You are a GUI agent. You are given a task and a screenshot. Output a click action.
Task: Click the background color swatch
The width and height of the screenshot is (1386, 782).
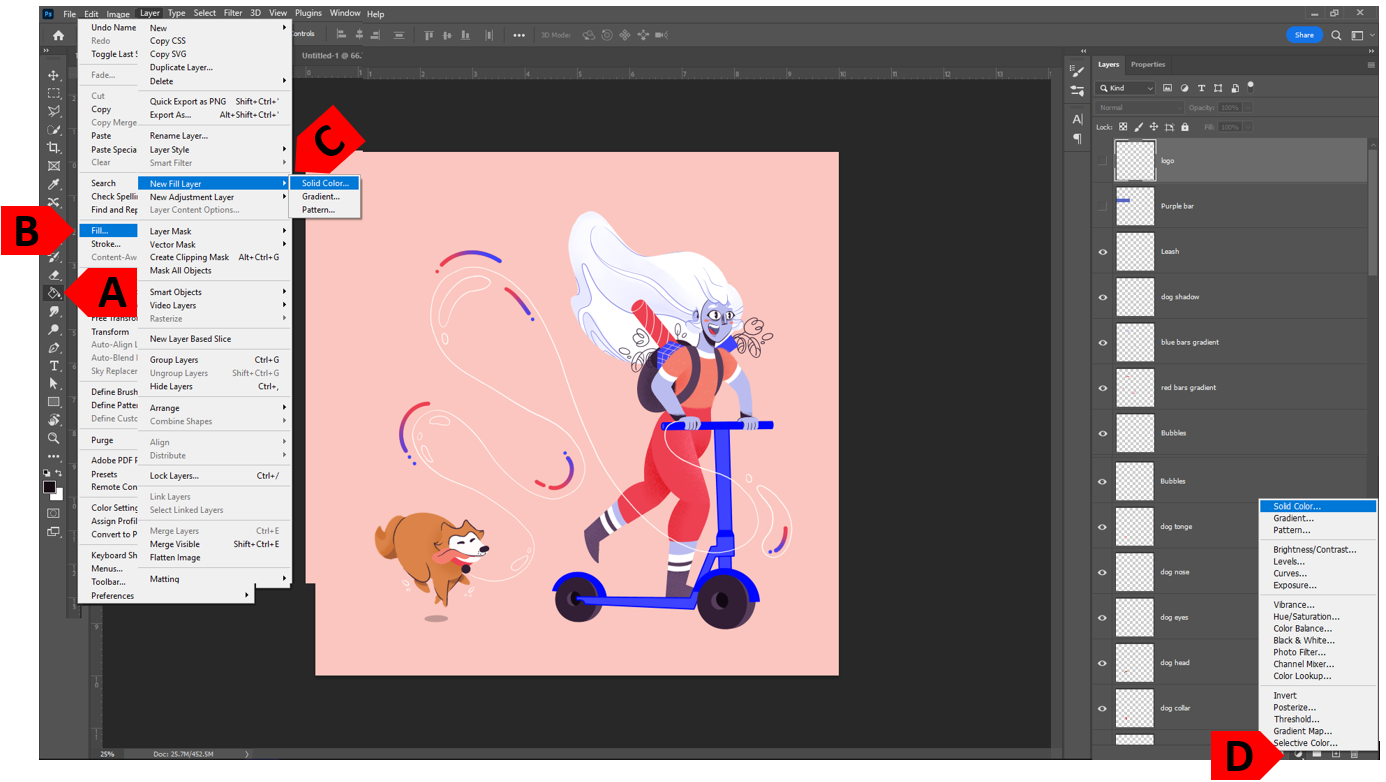(x=57, y=494)
